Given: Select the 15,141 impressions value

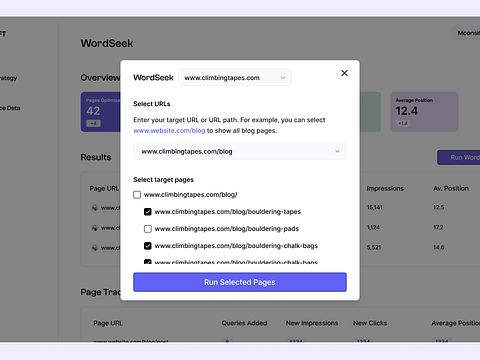Looking at the screenshot, I should [x=375, y=207].
